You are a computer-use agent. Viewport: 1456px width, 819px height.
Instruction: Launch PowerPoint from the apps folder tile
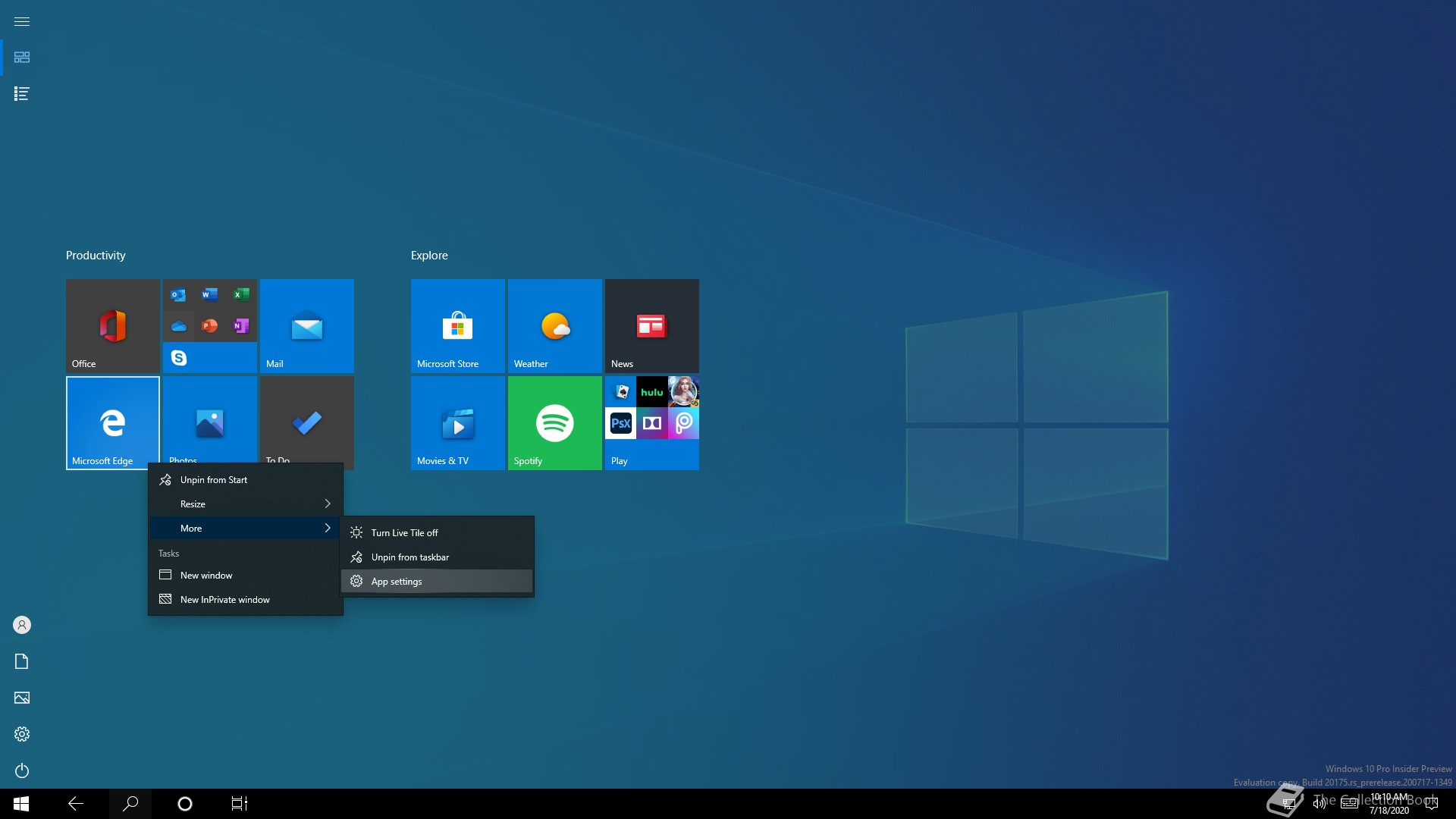pyautogui.click(x=210, y=326)
